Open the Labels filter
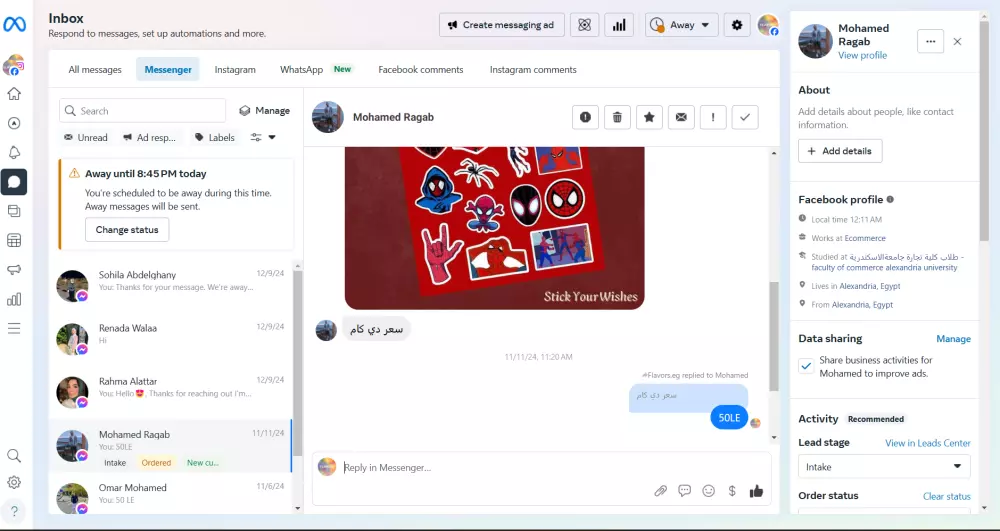This screenshot has width=1000, height=531. click(215, 137)
